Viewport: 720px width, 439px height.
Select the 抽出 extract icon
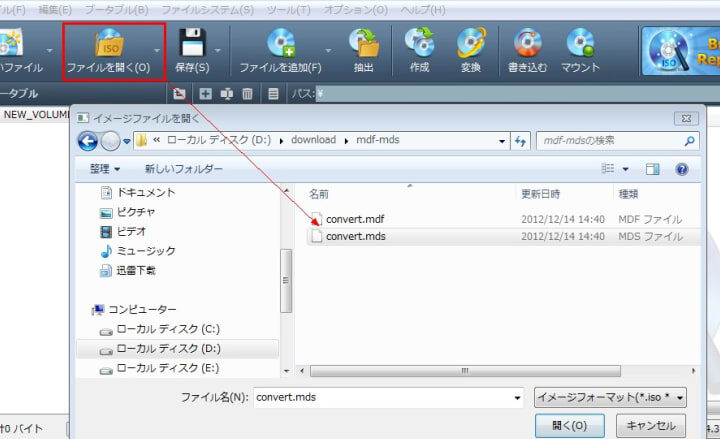(x=364, y=42)
